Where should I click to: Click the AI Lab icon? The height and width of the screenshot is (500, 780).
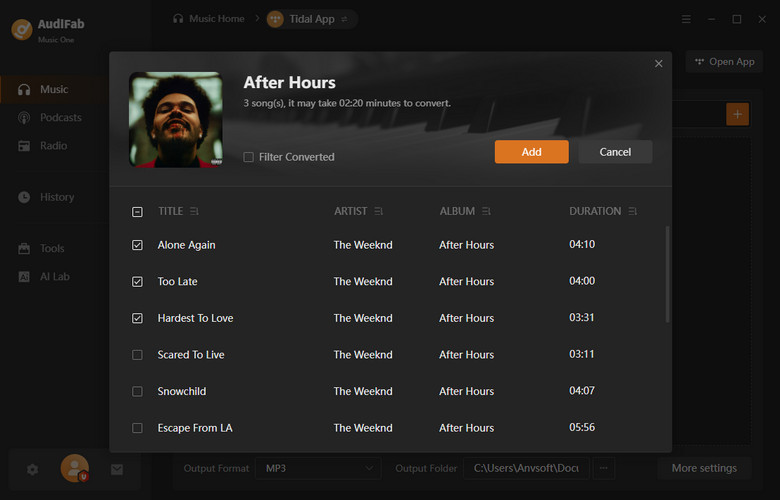tap(24, 277)
